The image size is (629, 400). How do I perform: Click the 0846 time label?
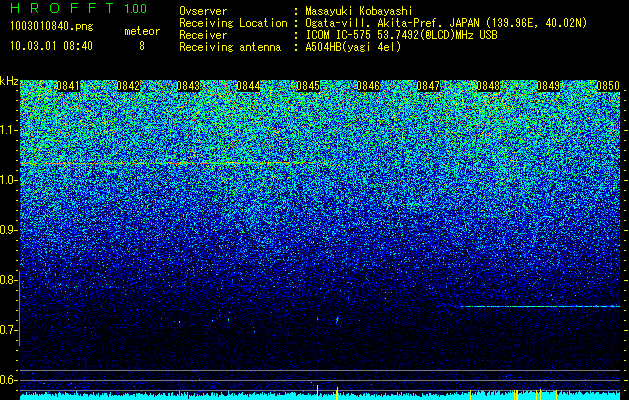click(368, 86)
